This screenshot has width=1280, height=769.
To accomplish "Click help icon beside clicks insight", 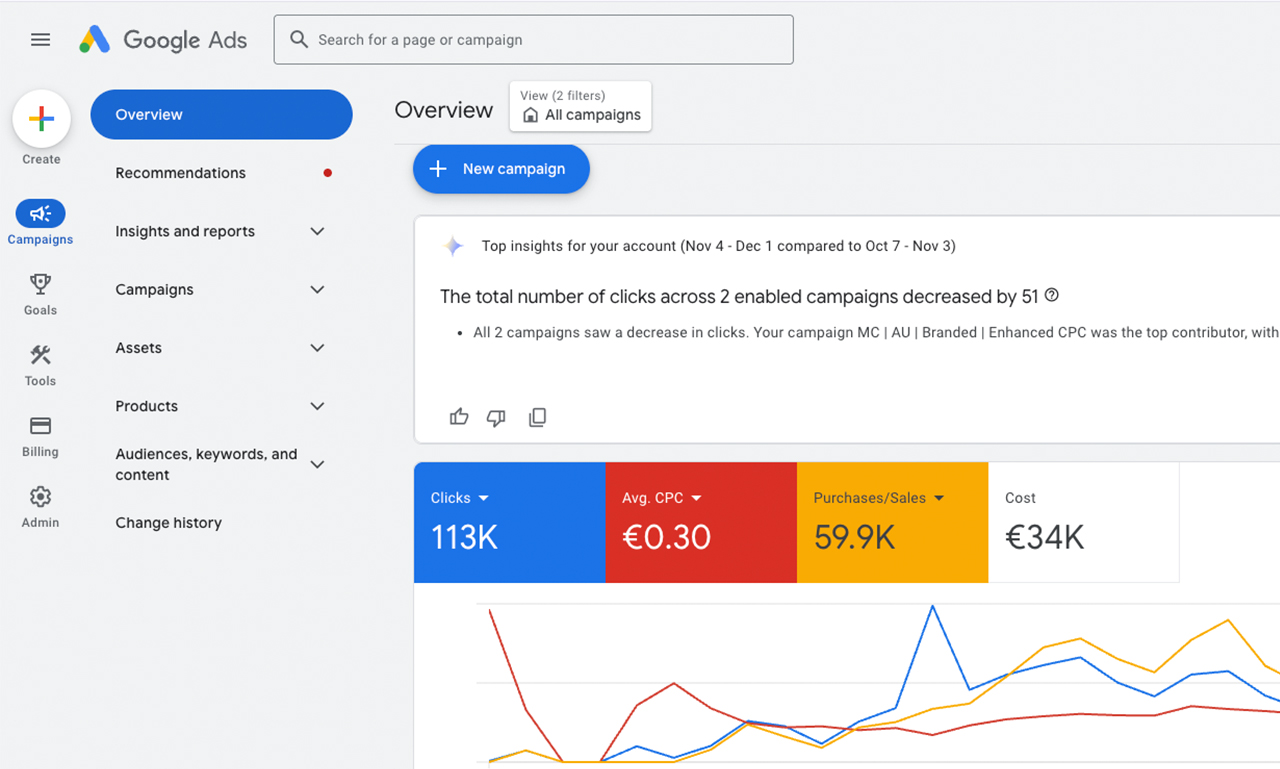I will point(1051,296).
